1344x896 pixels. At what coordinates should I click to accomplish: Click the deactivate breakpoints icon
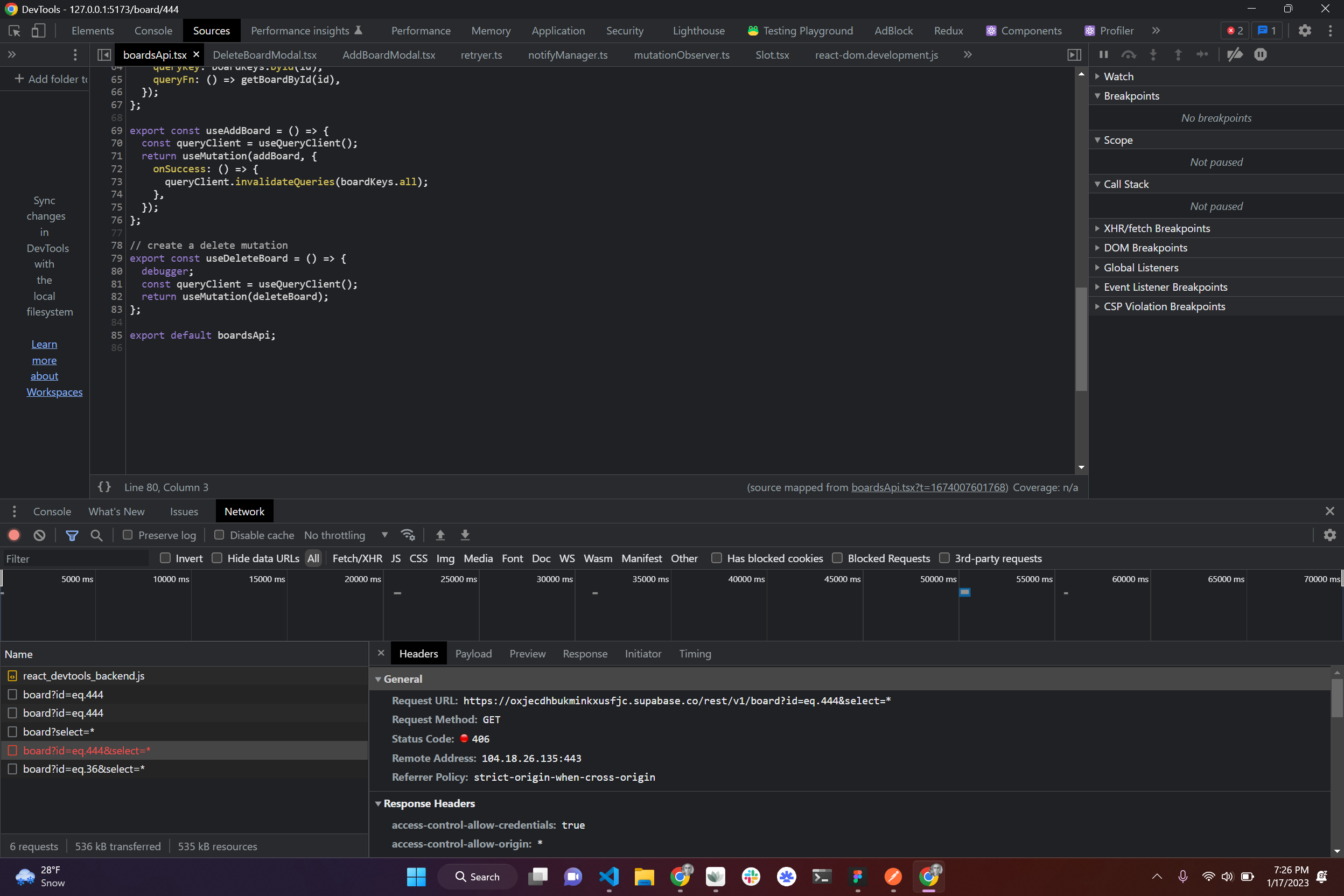1235,55
